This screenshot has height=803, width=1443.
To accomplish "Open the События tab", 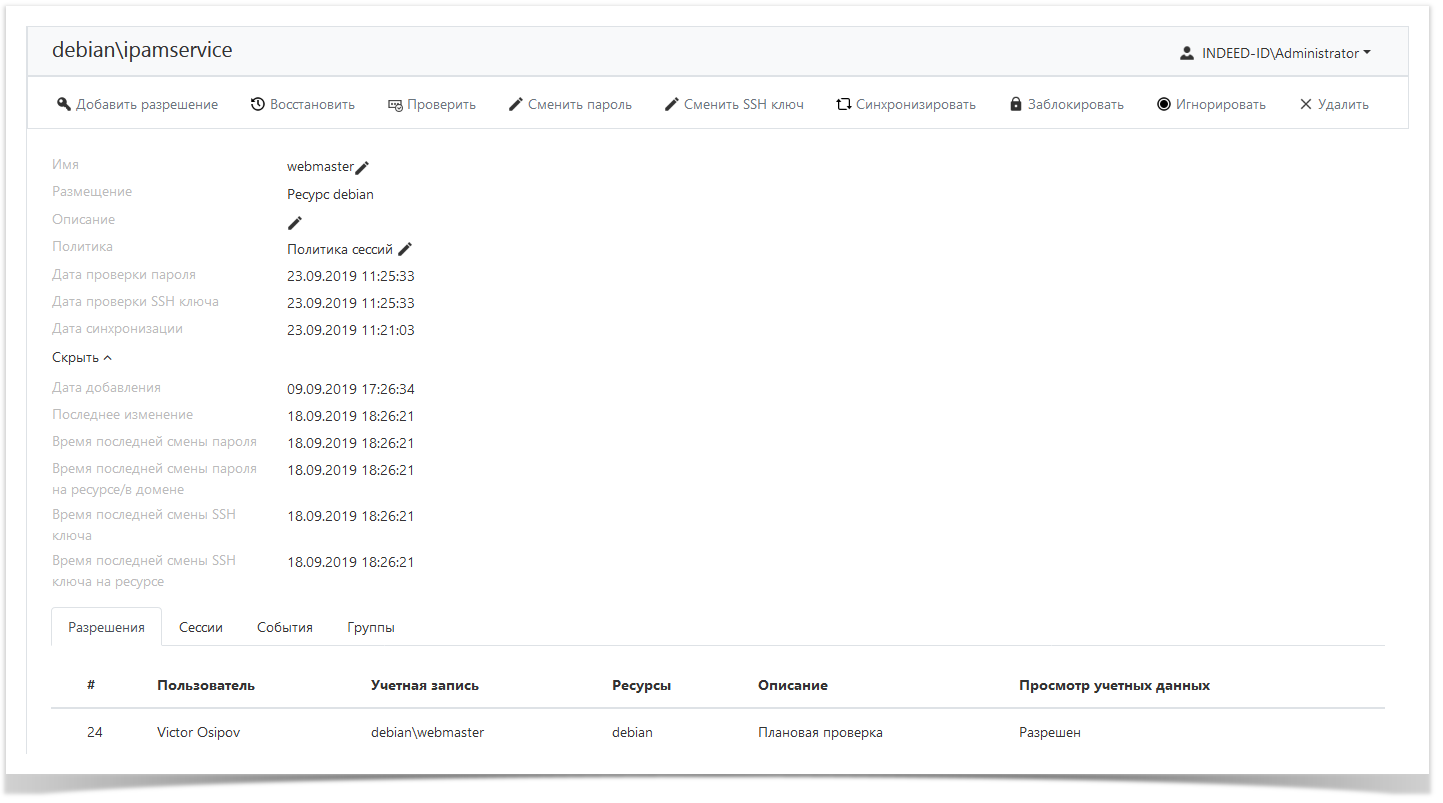I will pos(284,627).
